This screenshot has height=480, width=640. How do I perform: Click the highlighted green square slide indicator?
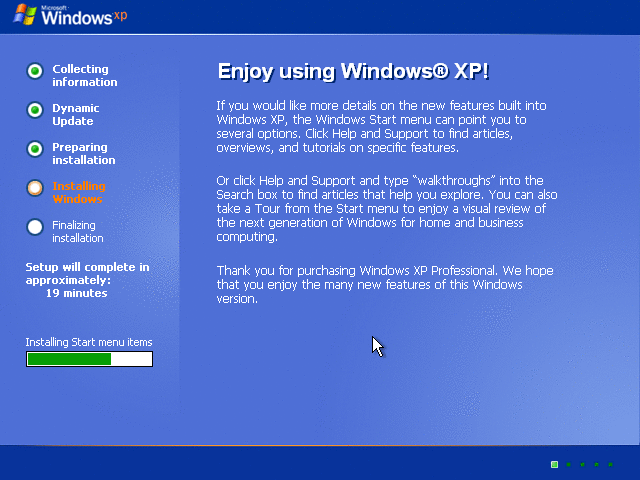coord(554,464)
